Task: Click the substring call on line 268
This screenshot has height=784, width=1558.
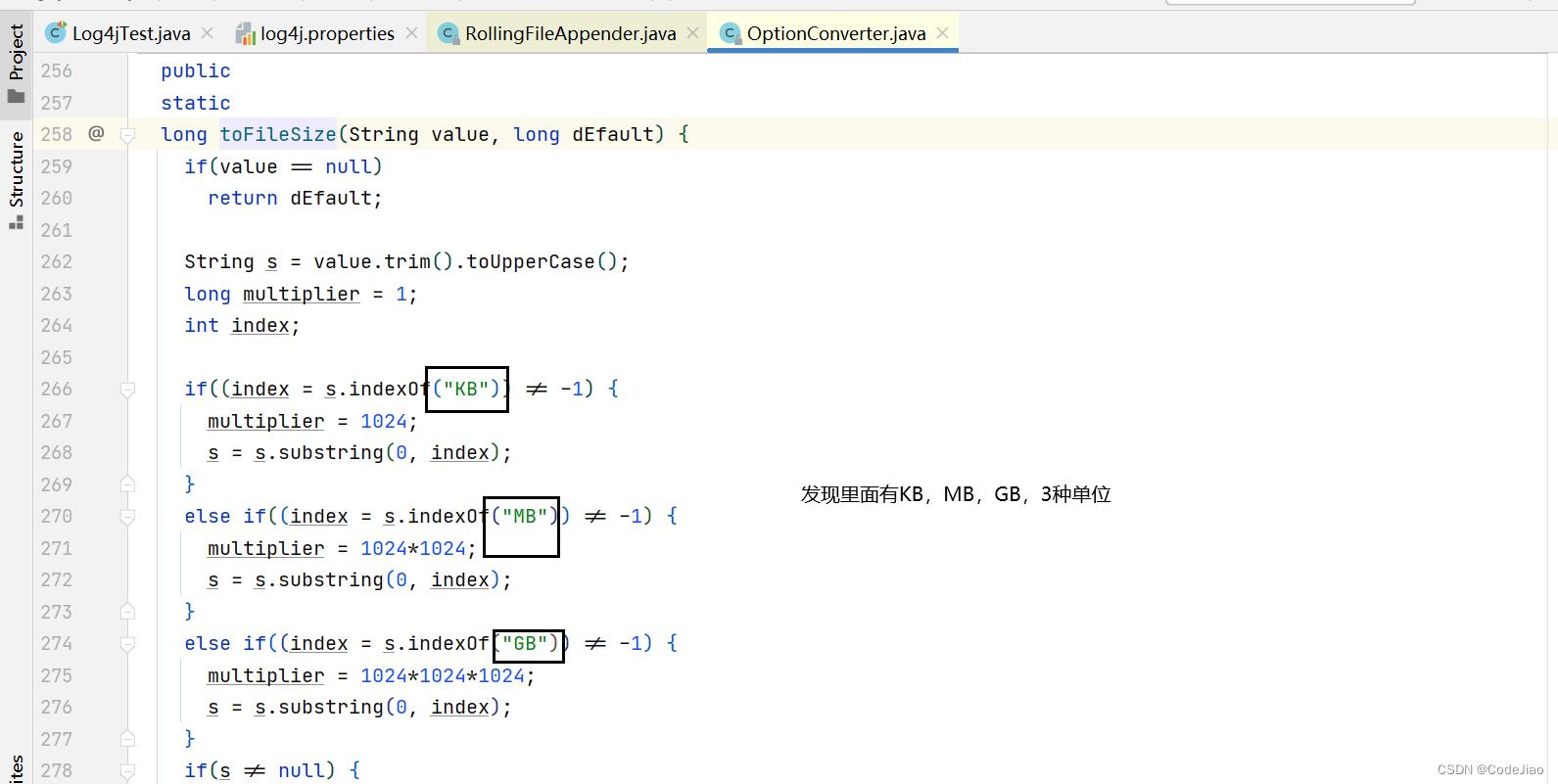Action: pos(383,452)
